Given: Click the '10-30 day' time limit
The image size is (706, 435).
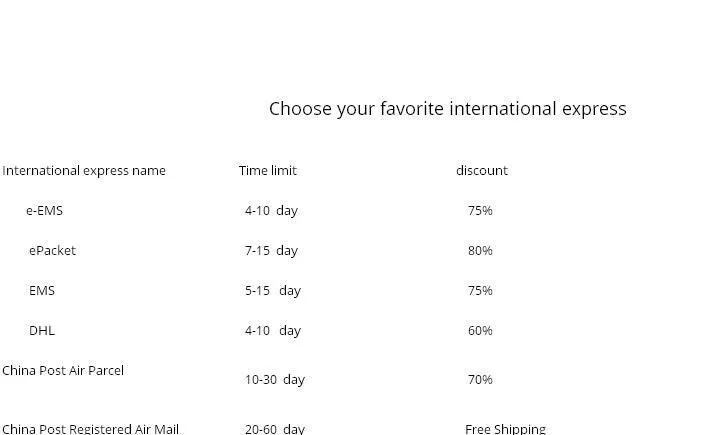Looking at the screenshot, I should (x=275, y=380).
